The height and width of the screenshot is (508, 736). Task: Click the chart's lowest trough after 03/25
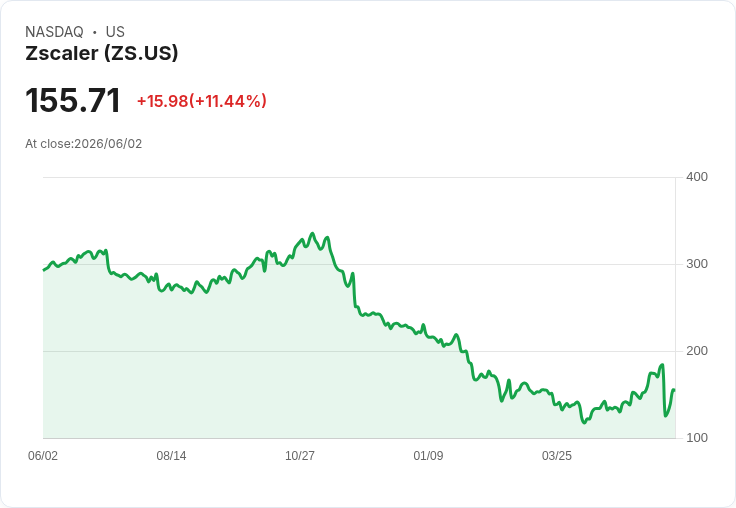(x=584, y=422)
